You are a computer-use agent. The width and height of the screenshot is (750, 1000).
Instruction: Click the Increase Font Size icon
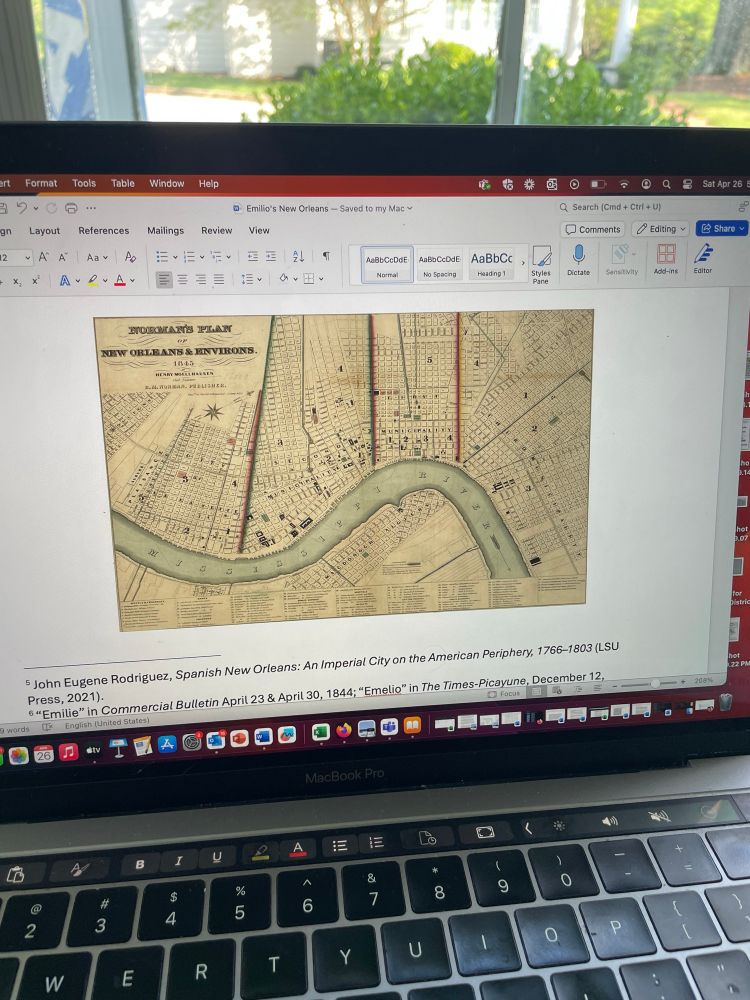pyautogui.click(x=43, y=257)
